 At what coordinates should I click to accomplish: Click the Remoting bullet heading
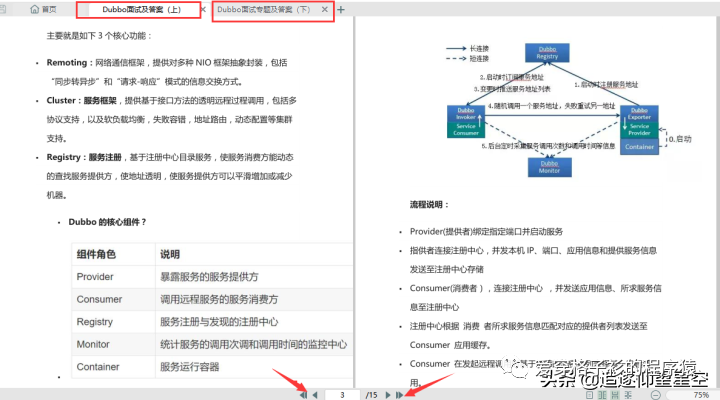(x=67, y=62)
